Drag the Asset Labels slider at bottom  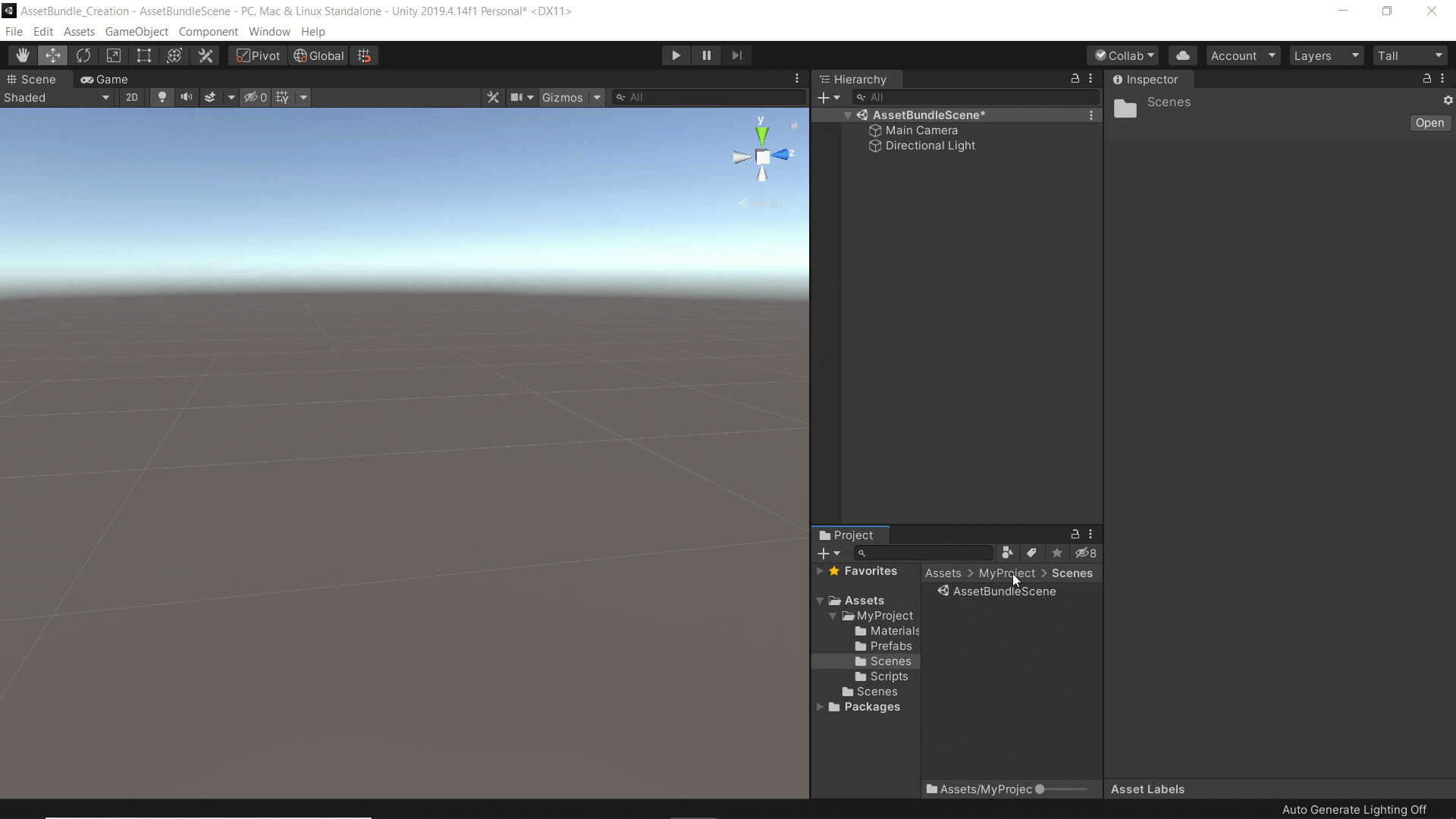(1043, 789)
